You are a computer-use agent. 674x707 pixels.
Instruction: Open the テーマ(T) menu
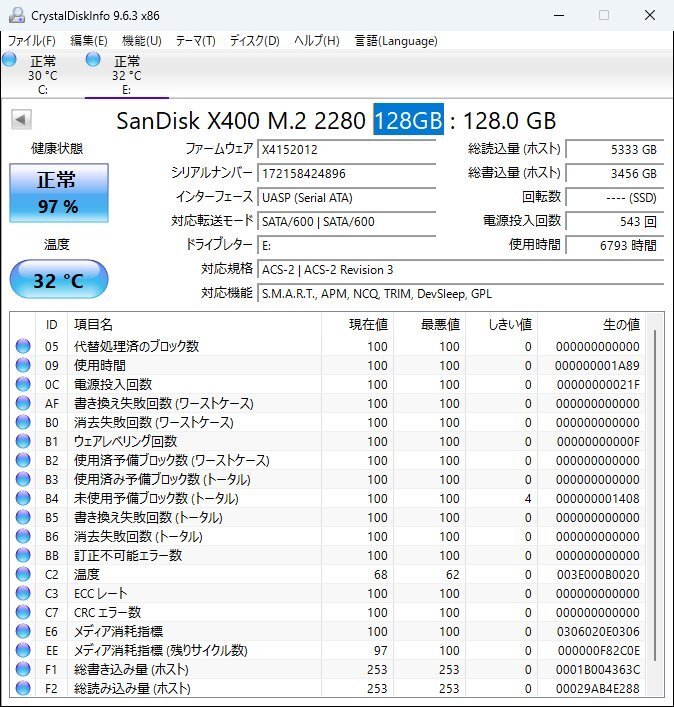(195, 41)
